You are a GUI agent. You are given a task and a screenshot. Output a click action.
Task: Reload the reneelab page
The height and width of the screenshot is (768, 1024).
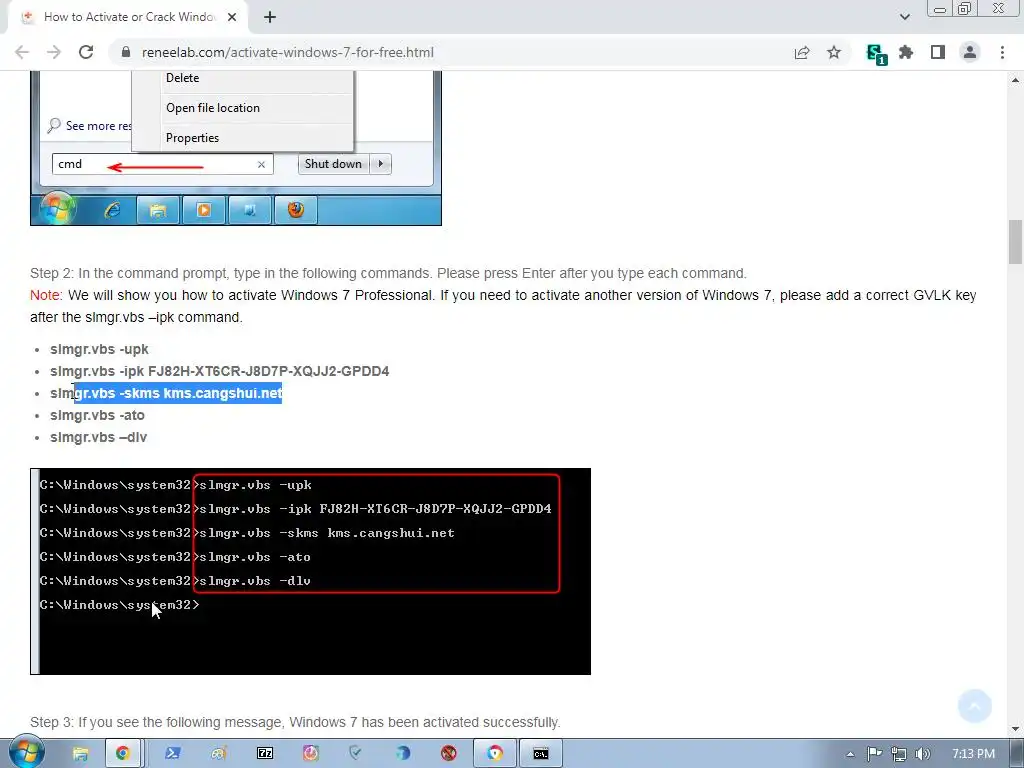tap(86, 52)
